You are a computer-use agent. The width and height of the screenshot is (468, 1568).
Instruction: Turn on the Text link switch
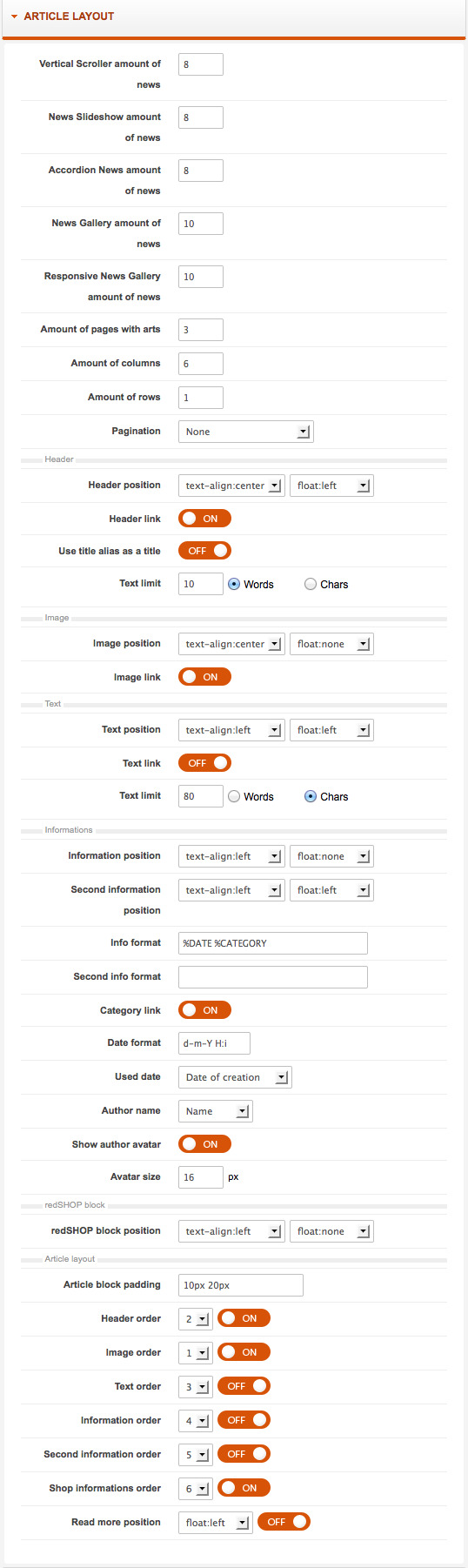pos(204,763)
